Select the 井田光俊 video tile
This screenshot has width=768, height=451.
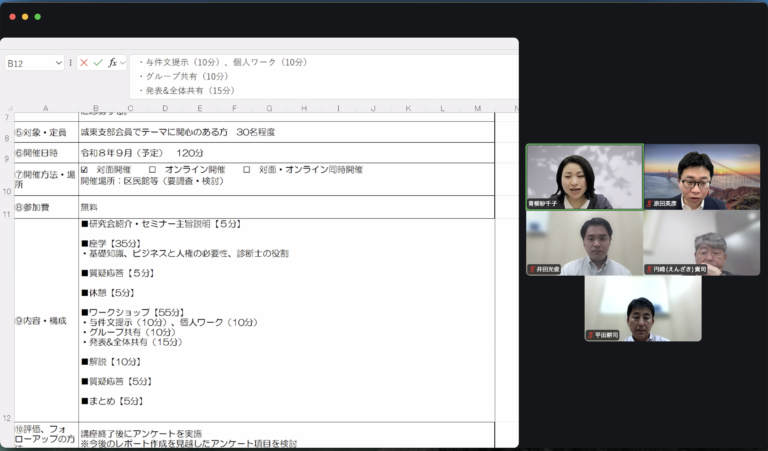[585, 243]
